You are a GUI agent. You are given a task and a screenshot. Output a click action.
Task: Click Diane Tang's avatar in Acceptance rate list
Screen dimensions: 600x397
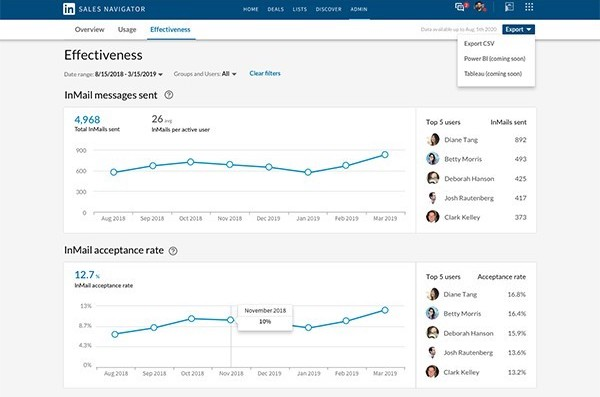tap(432, 294)
